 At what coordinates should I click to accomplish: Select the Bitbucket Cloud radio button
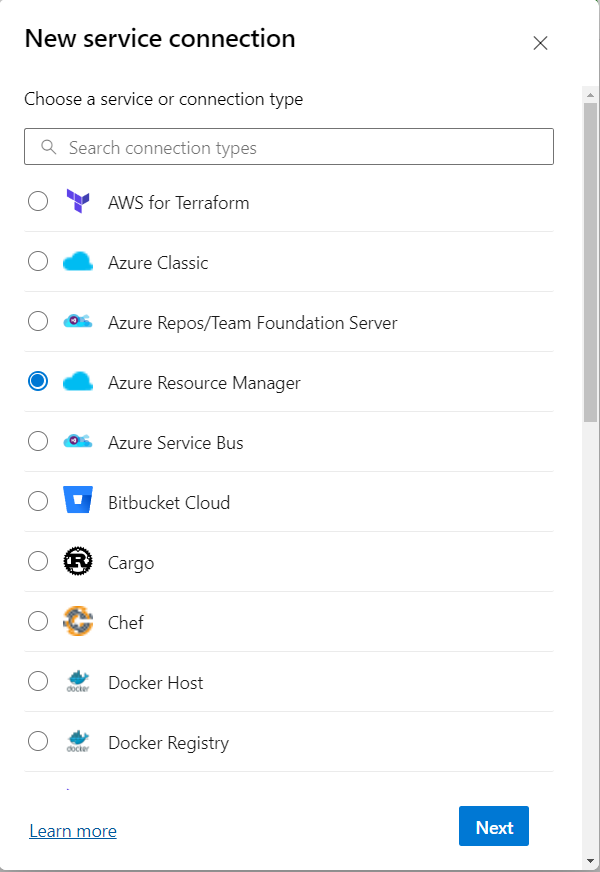pyautogui.click(x=38, y=502)
